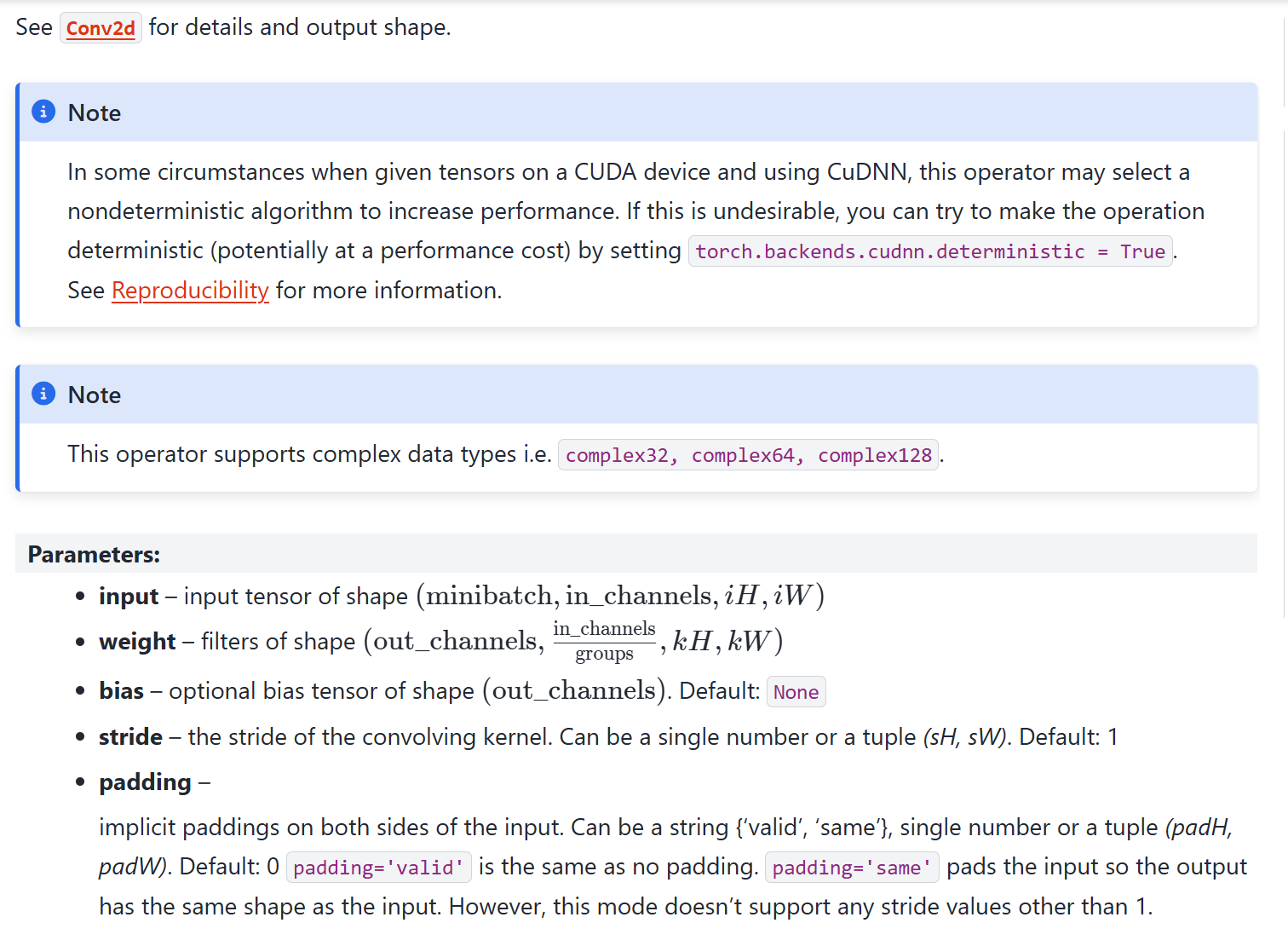Follow the Reproducibility link

pyautogui.click(x=190, y=291)
